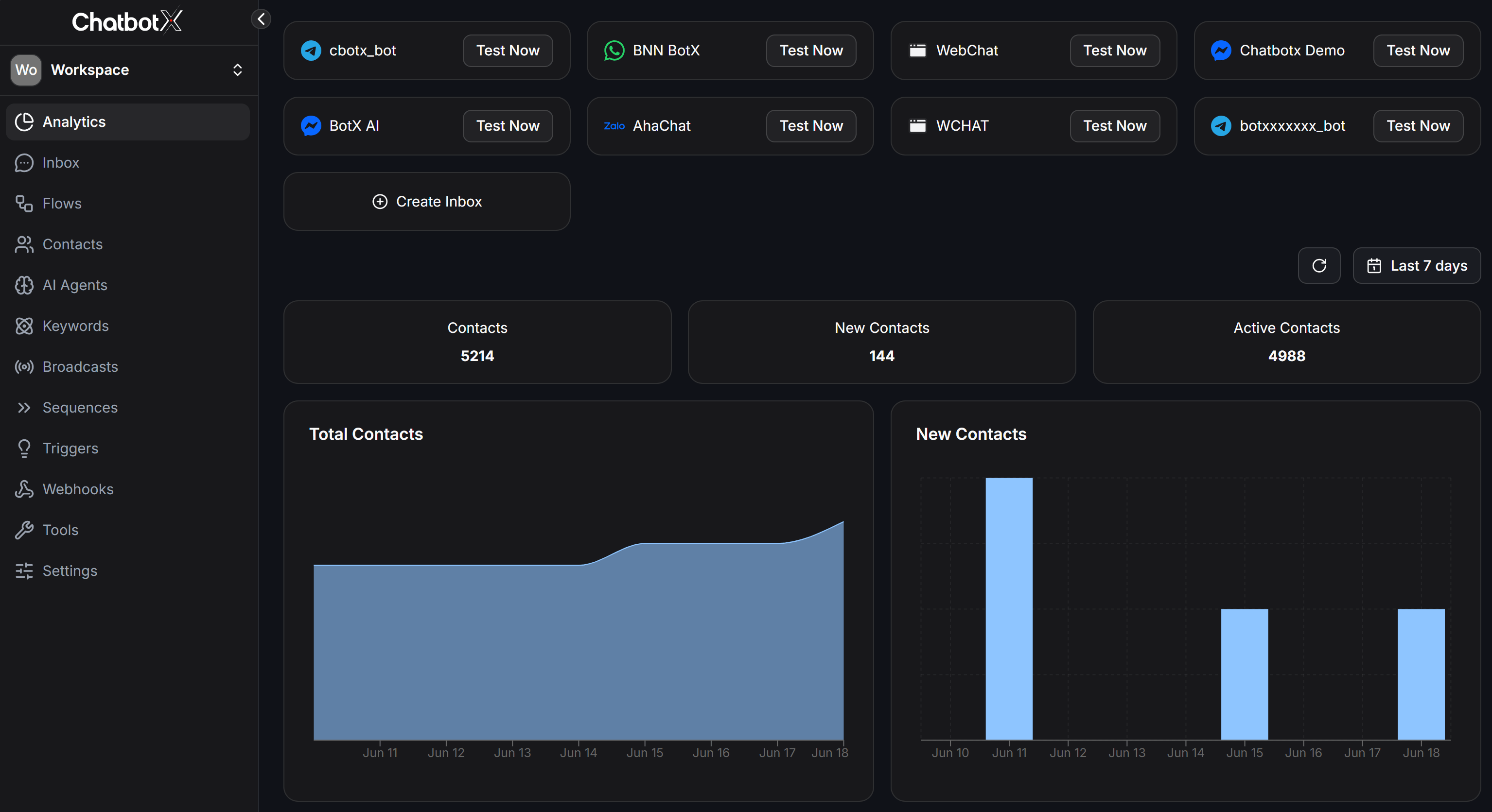The height and width of the screenshot is (812, 1492).
Task: Click the Sequences double chevron icon
Action: coord(24,407)
